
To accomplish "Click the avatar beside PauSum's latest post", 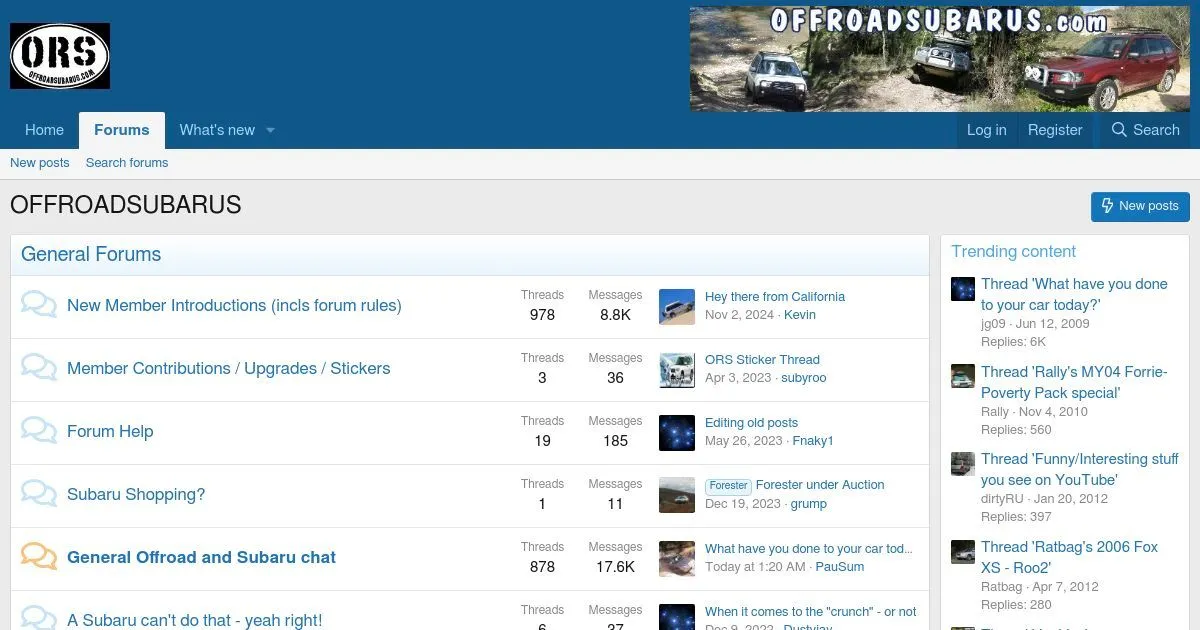I will [x=677, y=559].
